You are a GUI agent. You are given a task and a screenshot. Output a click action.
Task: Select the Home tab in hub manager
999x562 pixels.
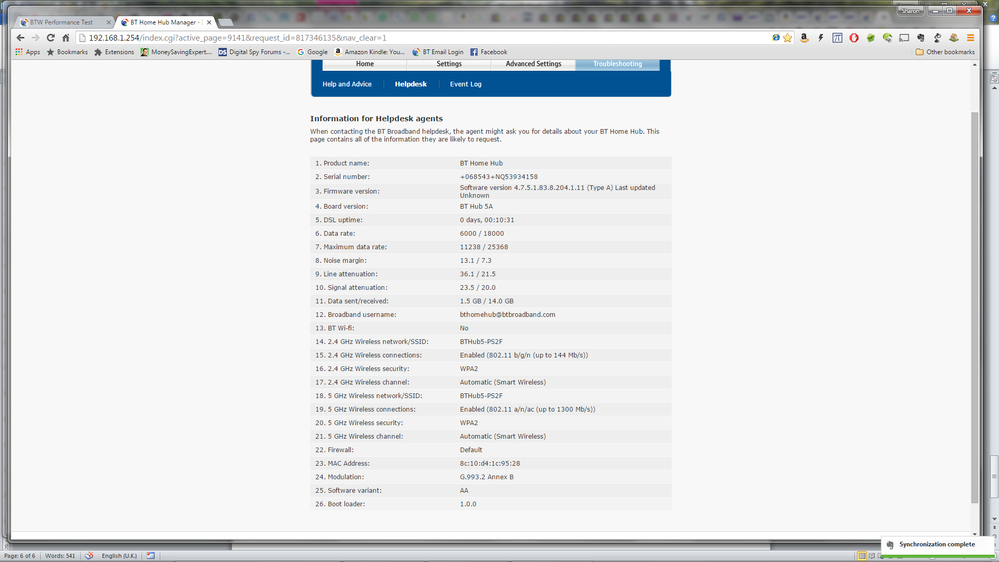click(x=364, y=64)
